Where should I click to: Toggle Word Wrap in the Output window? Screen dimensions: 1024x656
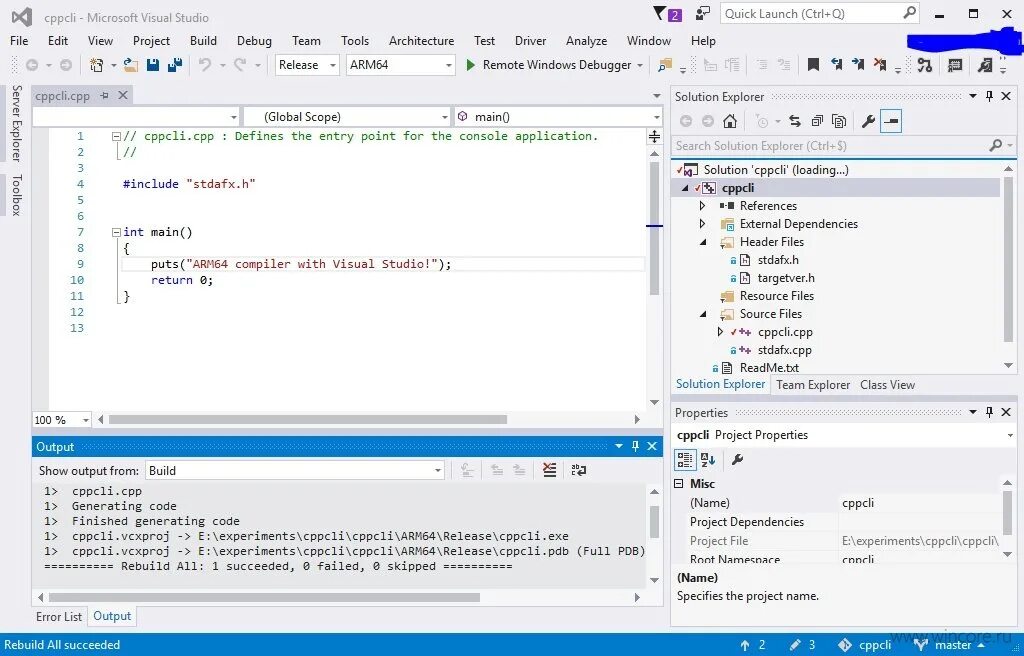click(579, 470)
